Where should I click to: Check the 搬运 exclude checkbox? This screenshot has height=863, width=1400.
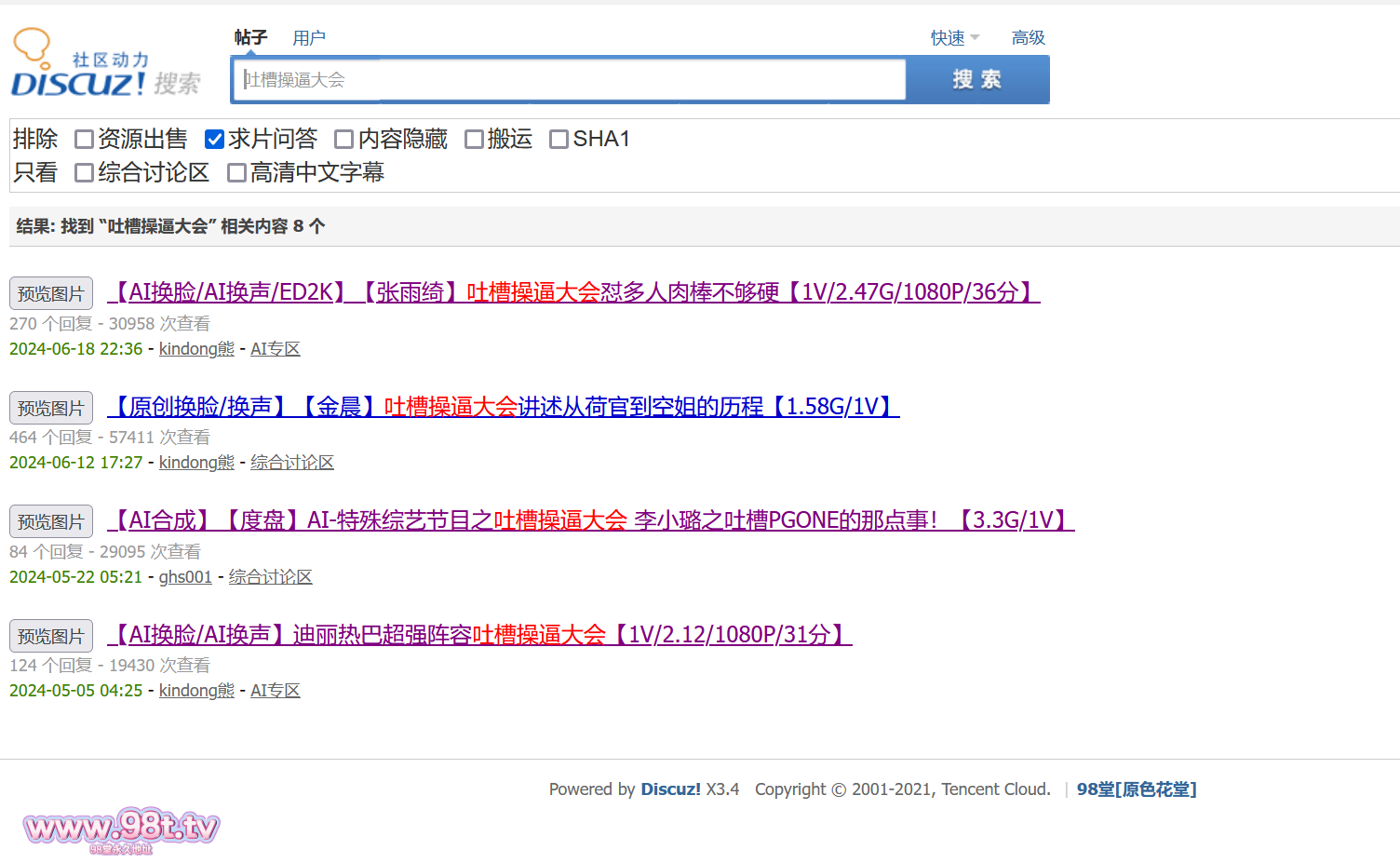click(x=474, y=140)
